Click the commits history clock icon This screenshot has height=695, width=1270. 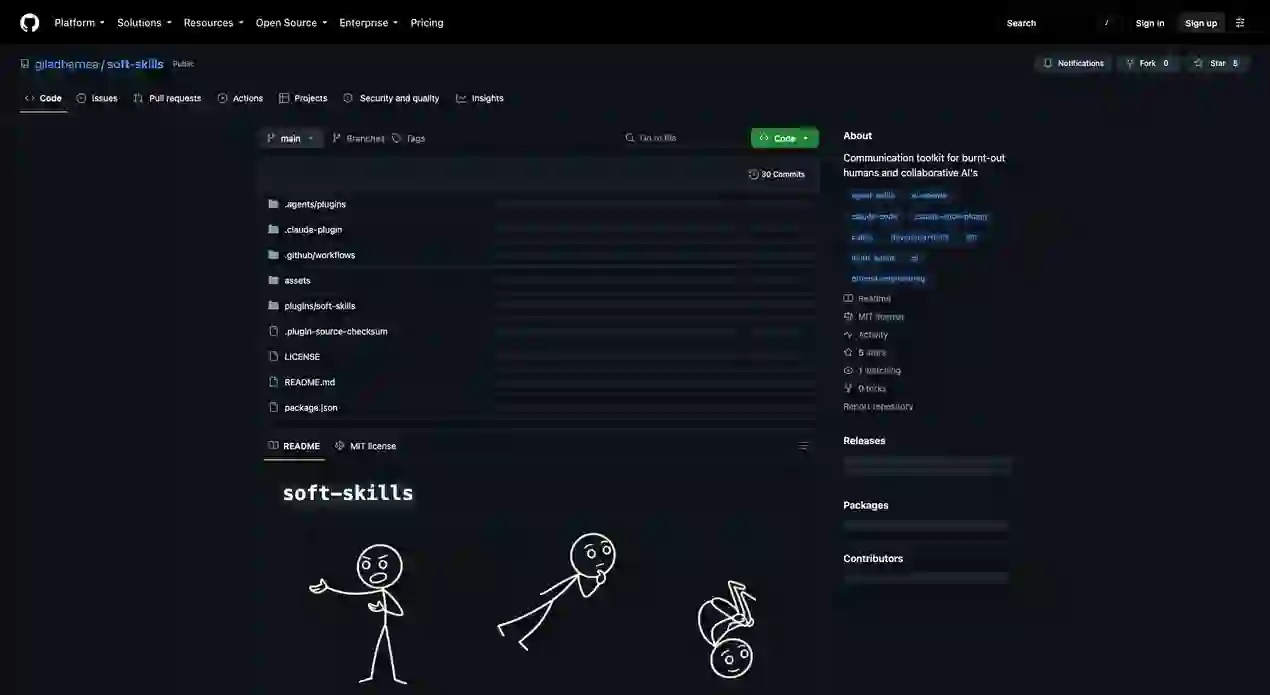(753, 174)
